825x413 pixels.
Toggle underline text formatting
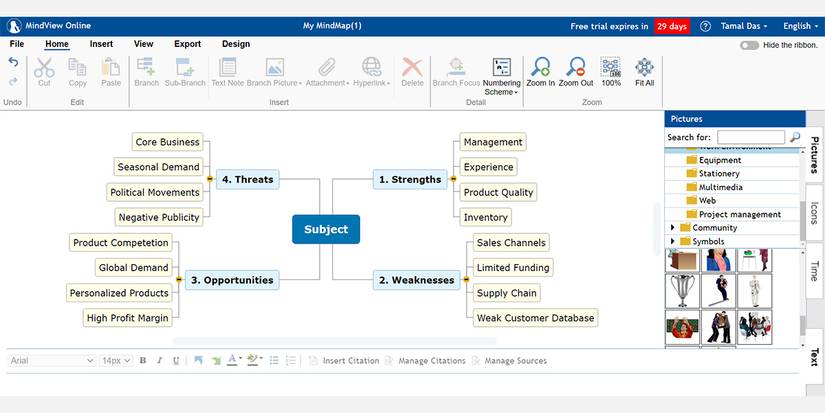click(x=176, y=361)
